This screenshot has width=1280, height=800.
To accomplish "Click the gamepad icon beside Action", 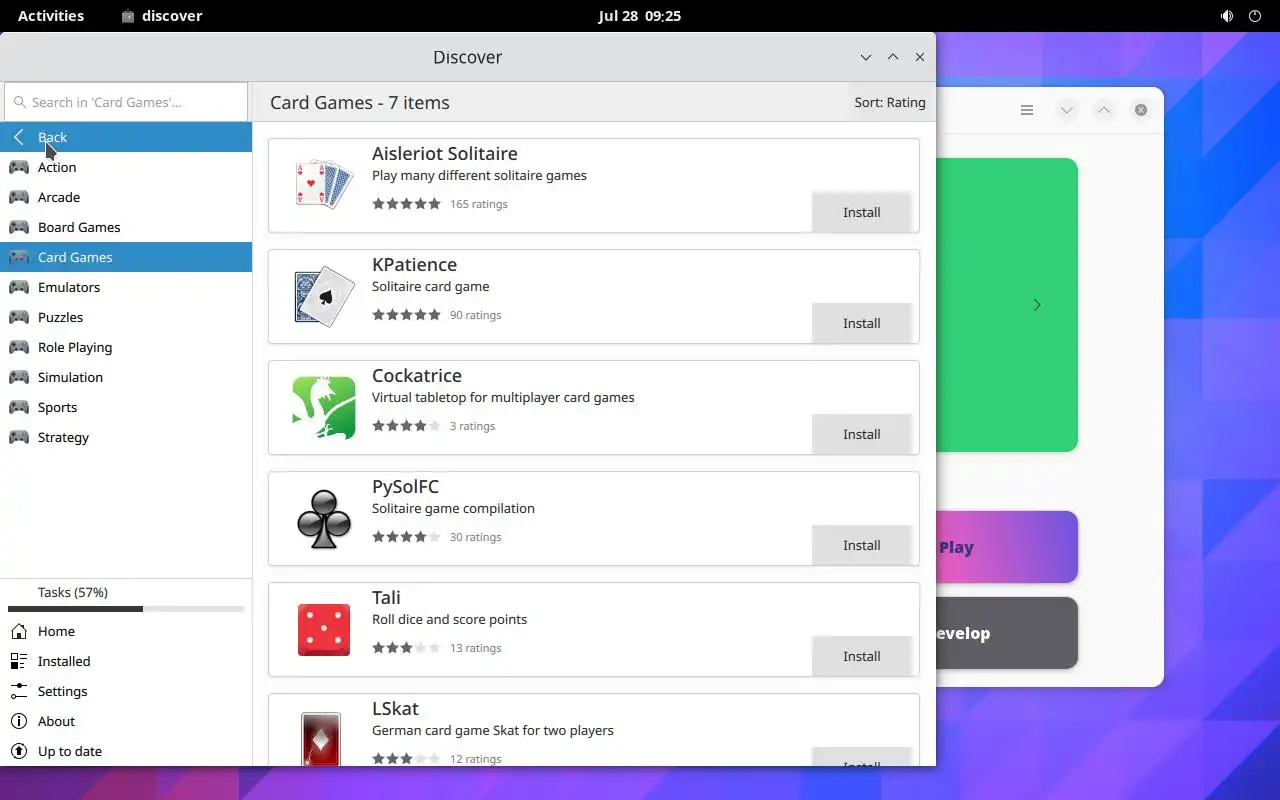I will [19, 167].
